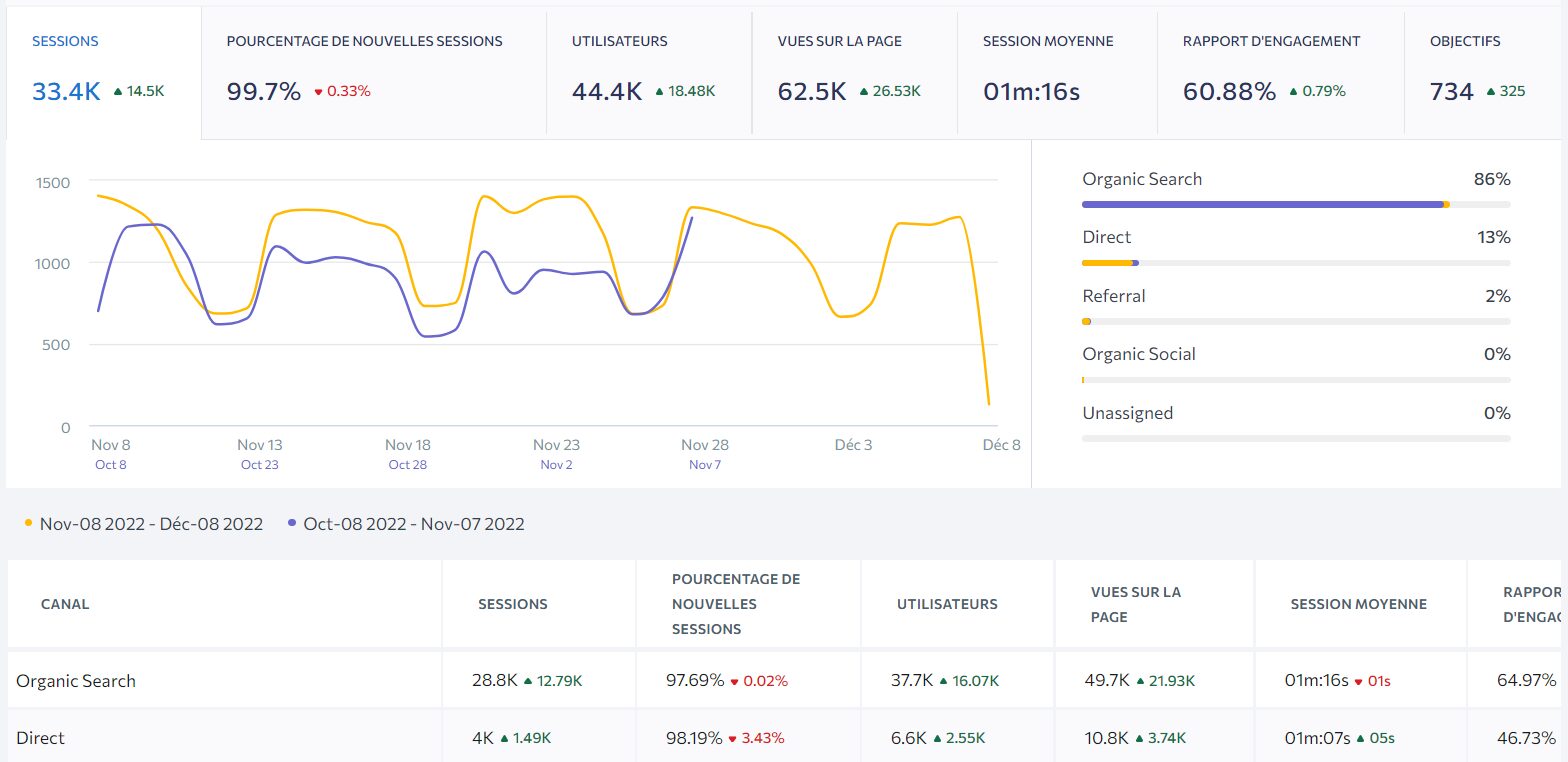Click the up arrow next to 26.53K
Viewport: 1568px width, 762px height.
(x=864, y=92)
